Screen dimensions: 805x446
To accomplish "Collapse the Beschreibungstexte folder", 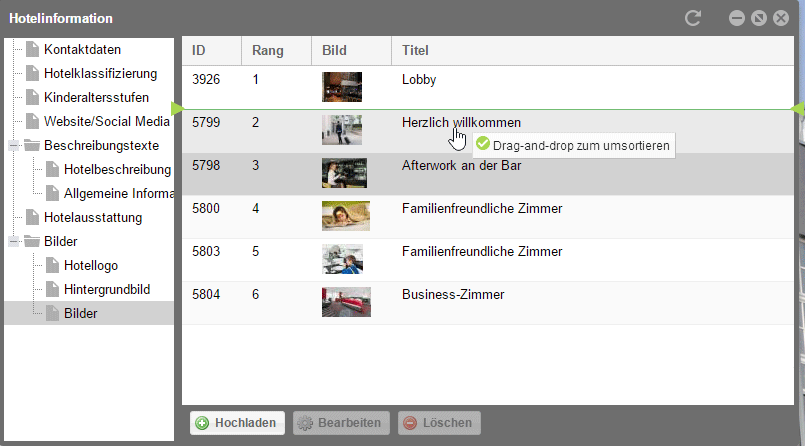I will coord(14,146).
